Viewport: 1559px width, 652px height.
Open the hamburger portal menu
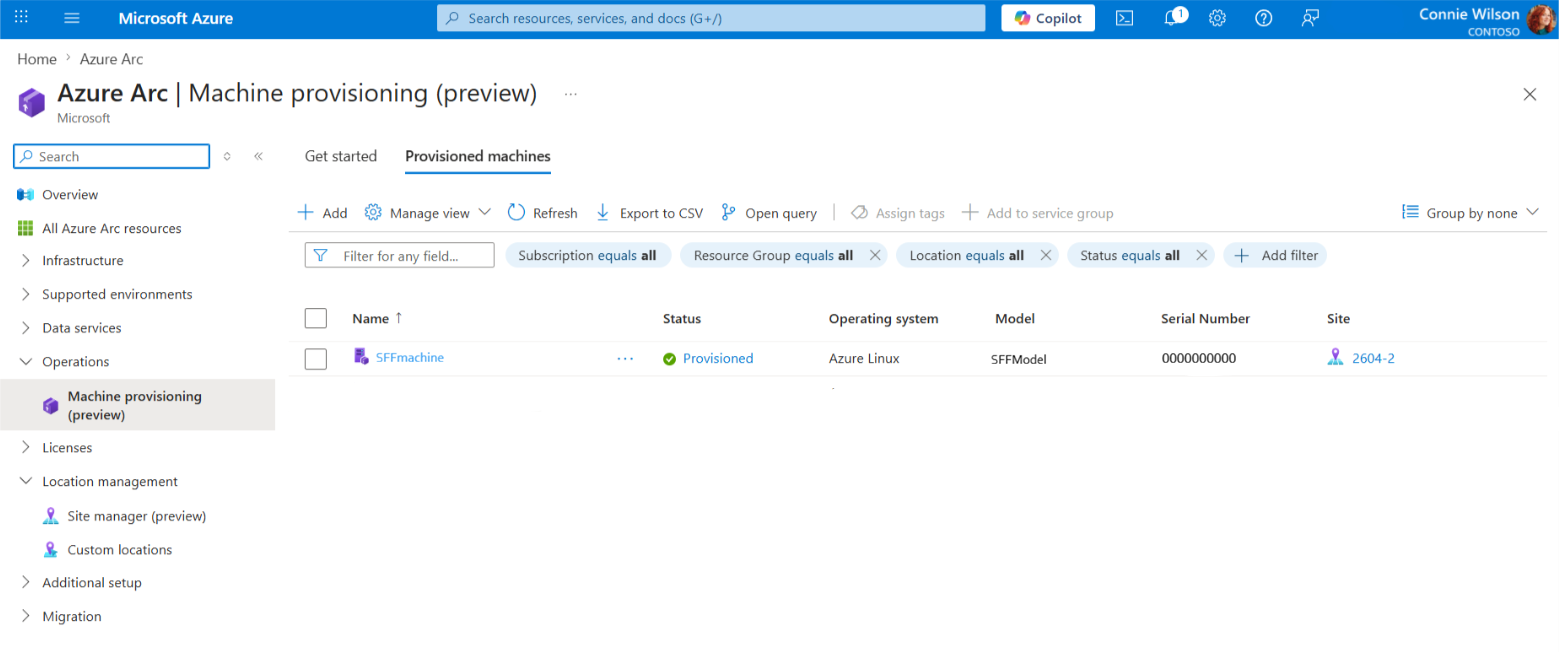[72, 18]
